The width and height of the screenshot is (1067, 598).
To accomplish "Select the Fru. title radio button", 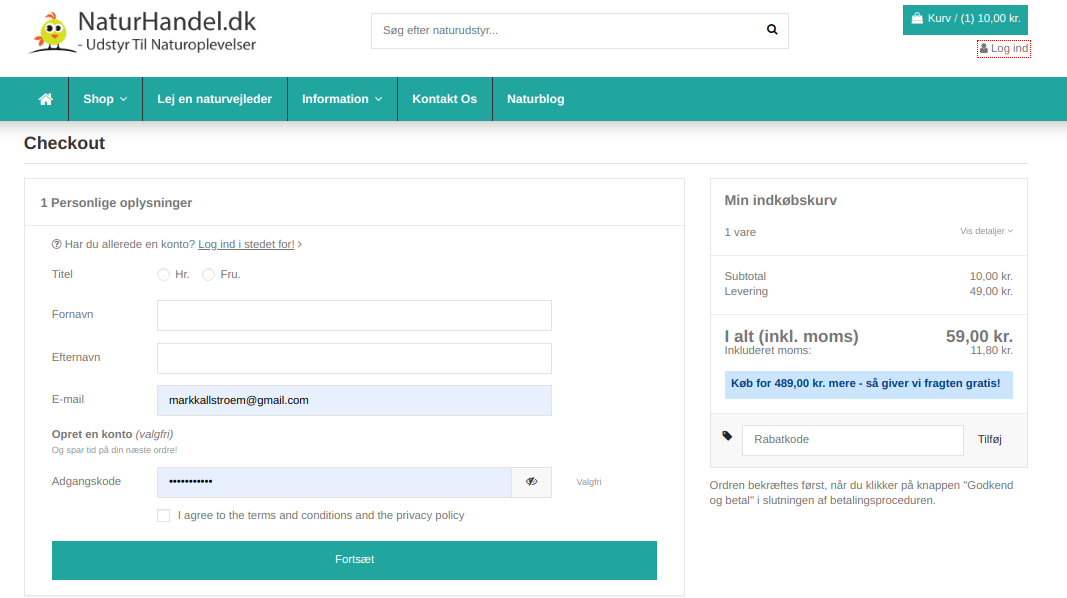I will tap(208, 274).
